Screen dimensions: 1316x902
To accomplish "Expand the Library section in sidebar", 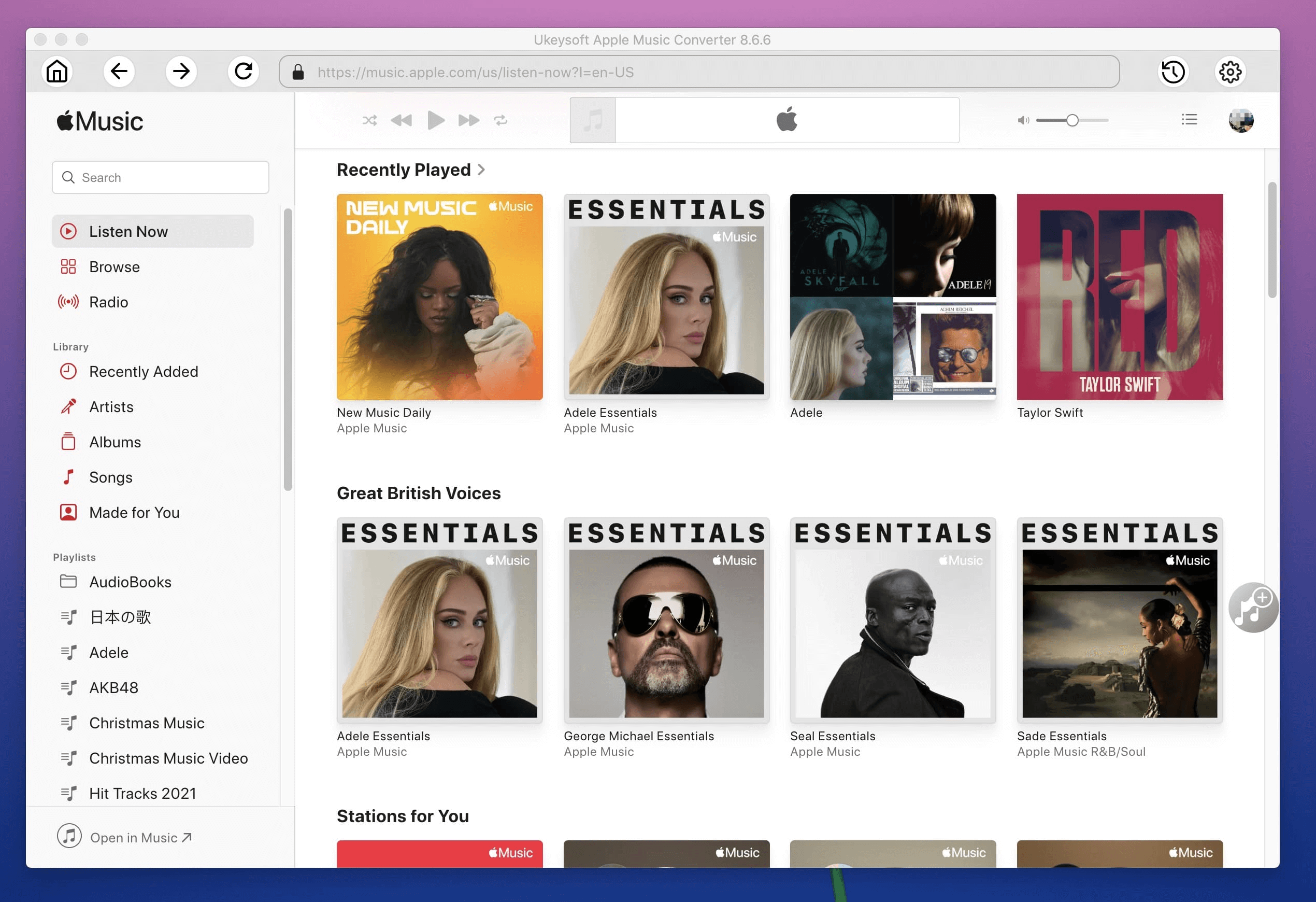I will (70, 346).
